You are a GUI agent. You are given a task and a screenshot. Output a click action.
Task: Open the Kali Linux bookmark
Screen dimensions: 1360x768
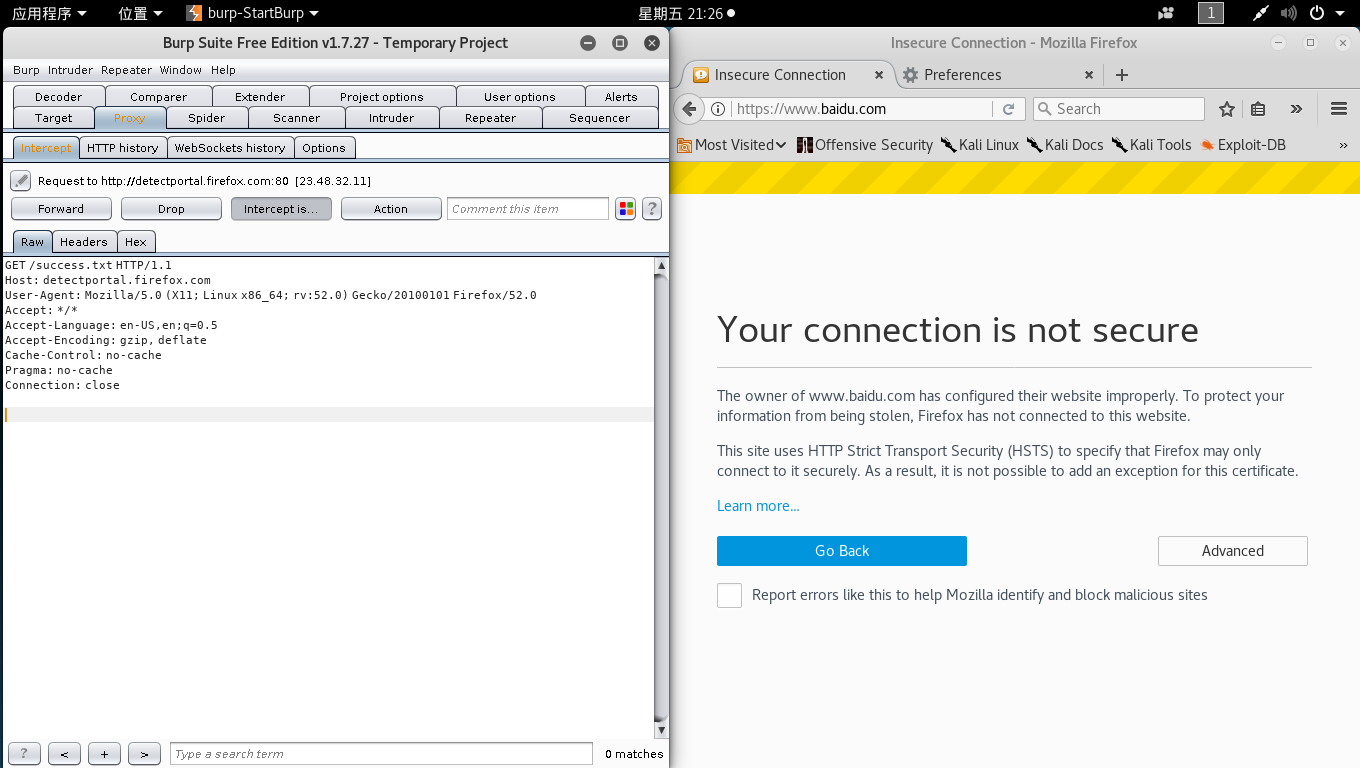click(x=979, y=145)
